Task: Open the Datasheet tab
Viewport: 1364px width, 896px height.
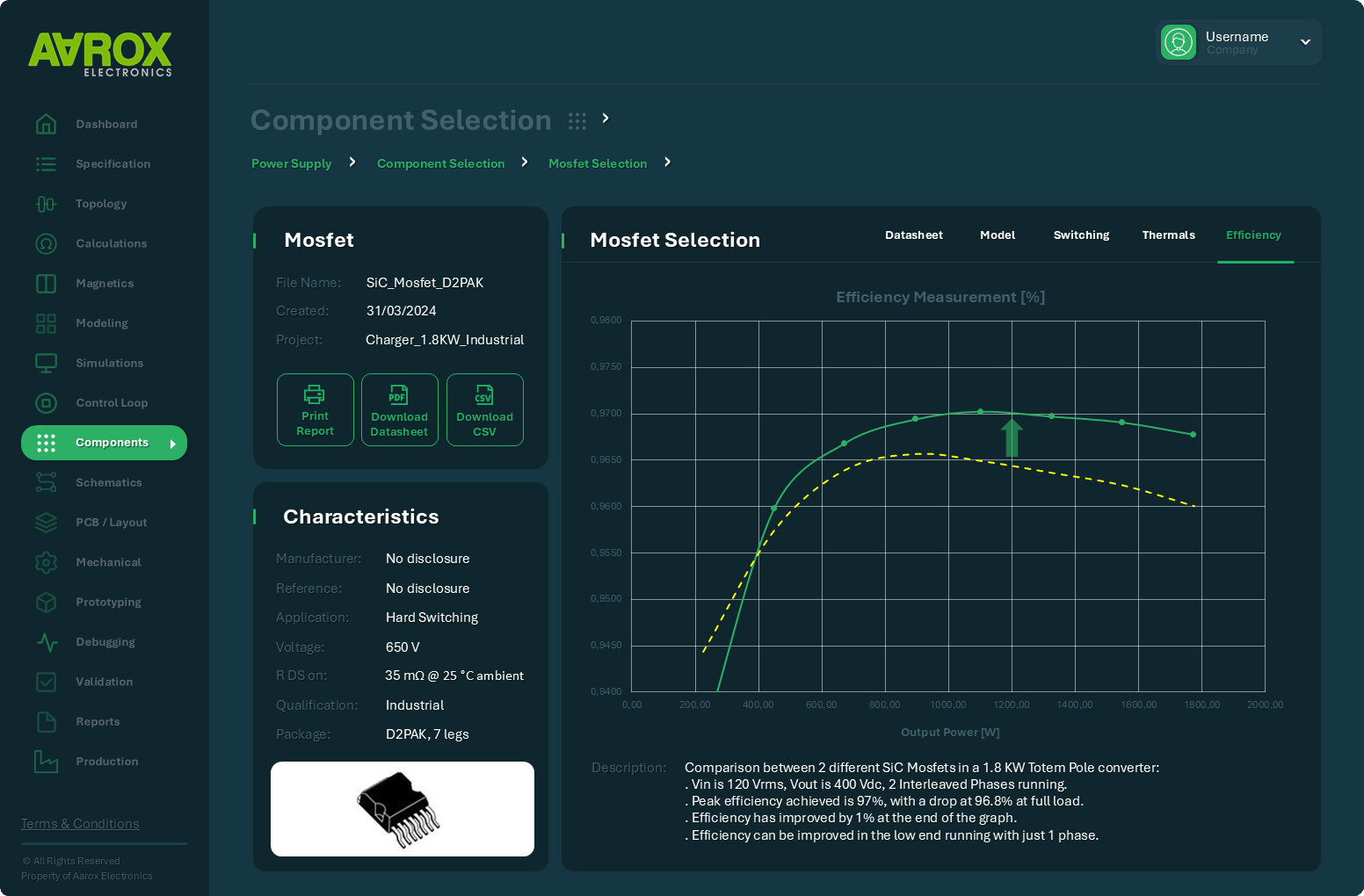Action: click(x=914, y=235)
